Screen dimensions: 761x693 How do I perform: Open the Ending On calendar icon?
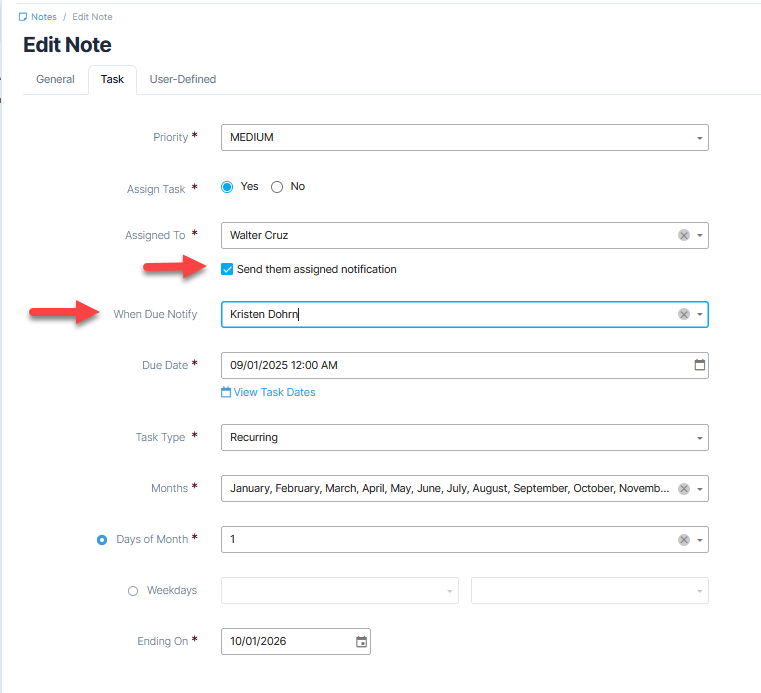point(362,642)
